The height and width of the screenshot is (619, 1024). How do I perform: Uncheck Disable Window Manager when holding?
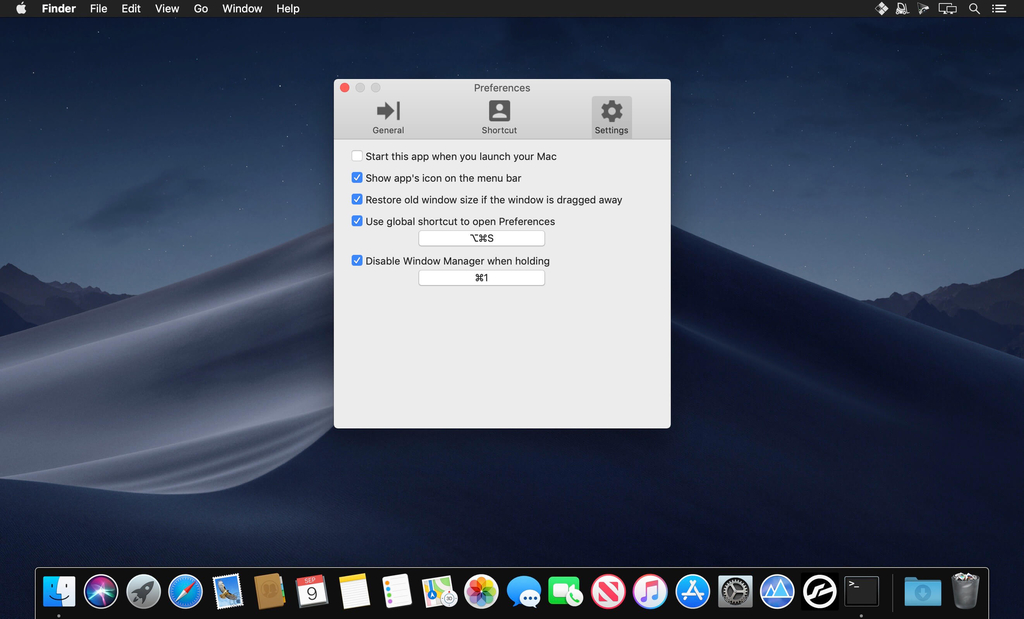(357, 261)
